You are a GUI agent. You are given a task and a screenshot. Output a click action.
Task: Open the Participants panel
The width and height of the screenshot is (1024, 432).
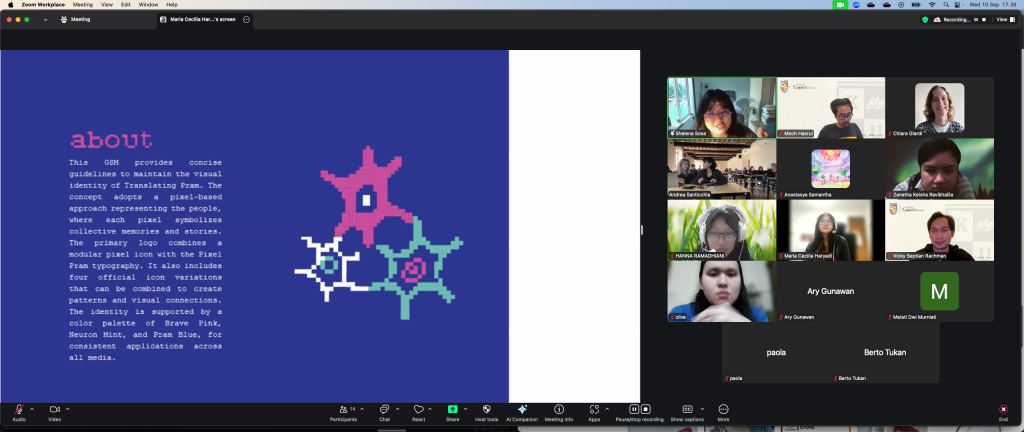pyautogui.click(x=346, y=410)
